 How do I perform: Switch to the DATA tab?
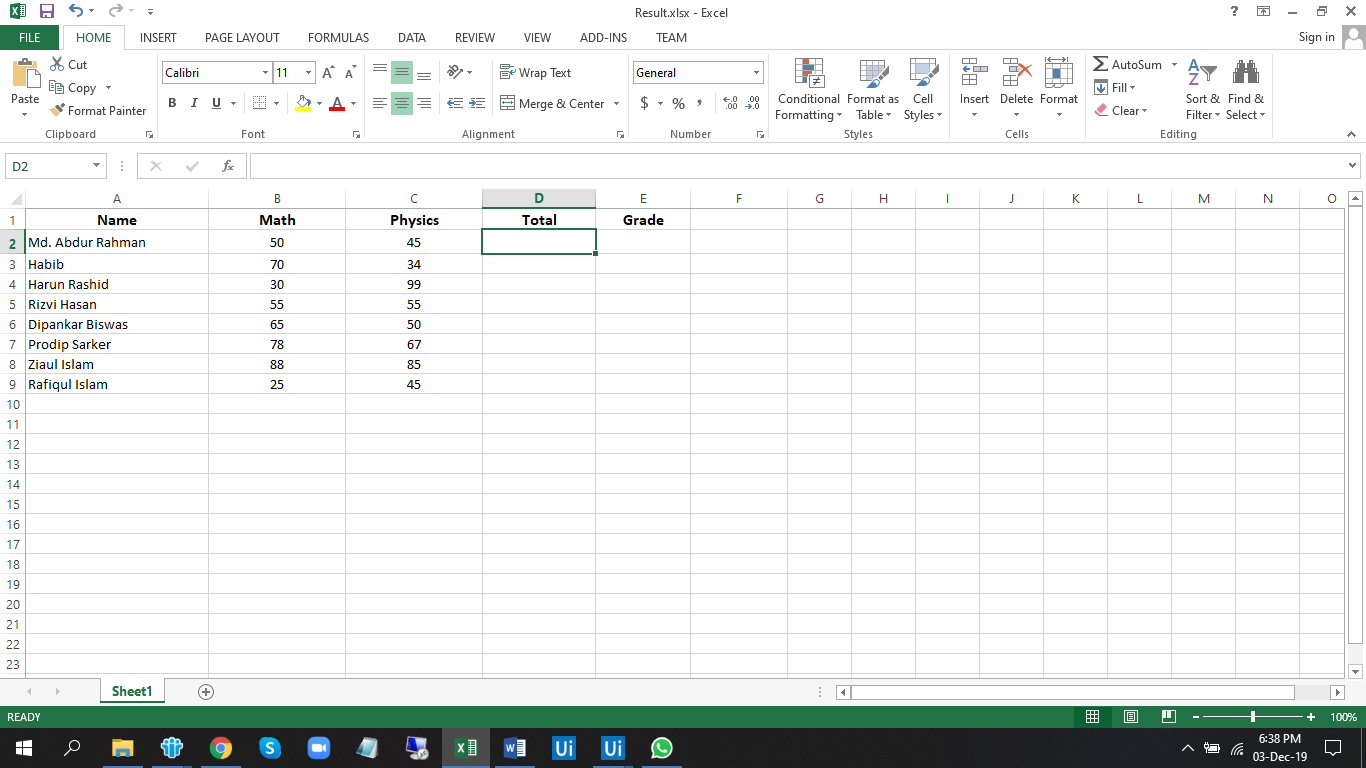(412, 37)
